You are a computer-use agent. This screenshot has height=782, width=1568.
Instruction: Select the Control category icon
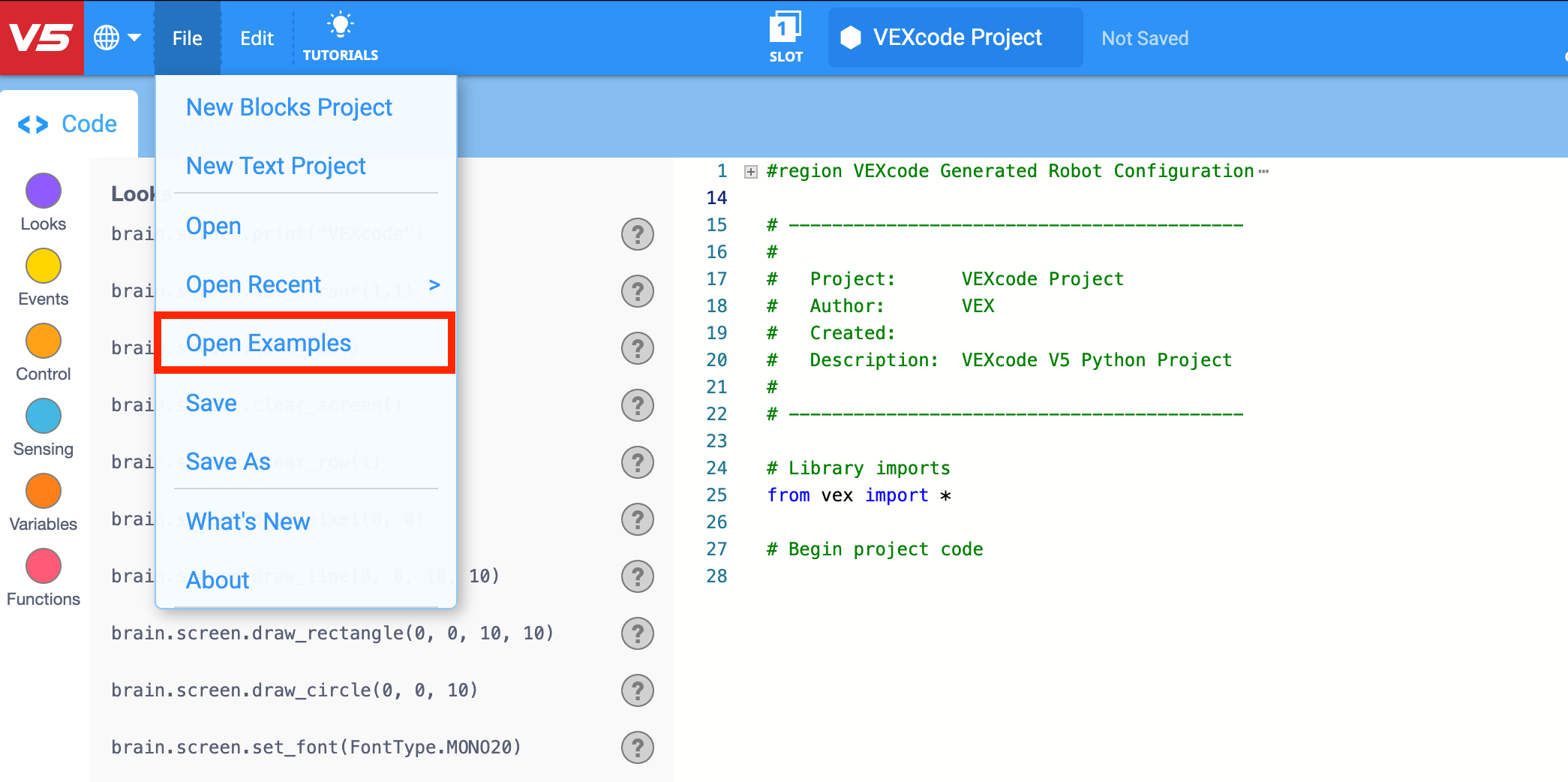click(x=43, y=341)
